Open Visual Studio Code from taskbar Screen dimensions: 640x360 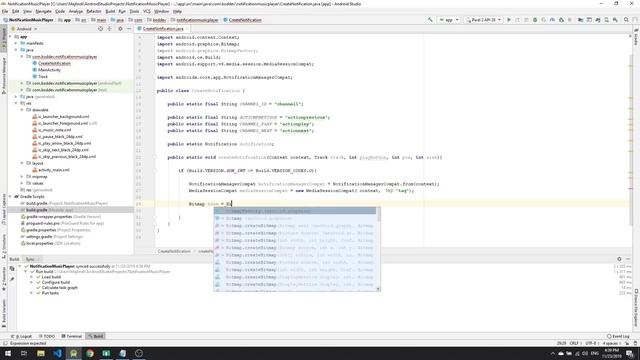57,353
